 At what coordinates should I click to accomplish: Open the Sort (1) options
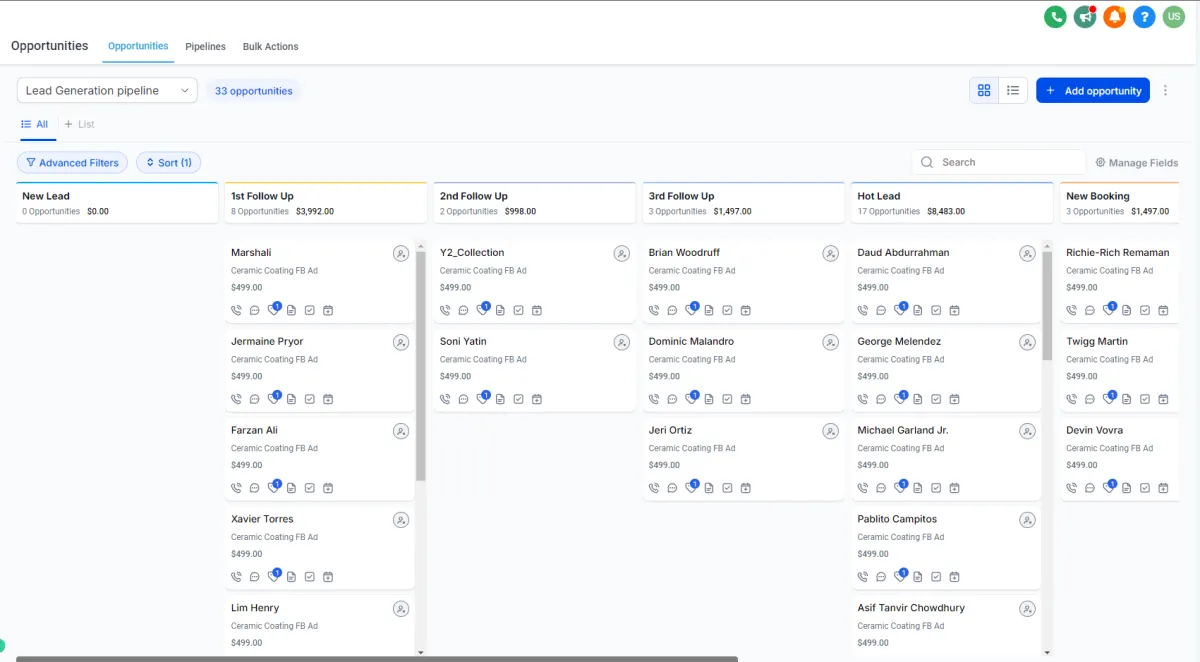[x=168, y=163]
